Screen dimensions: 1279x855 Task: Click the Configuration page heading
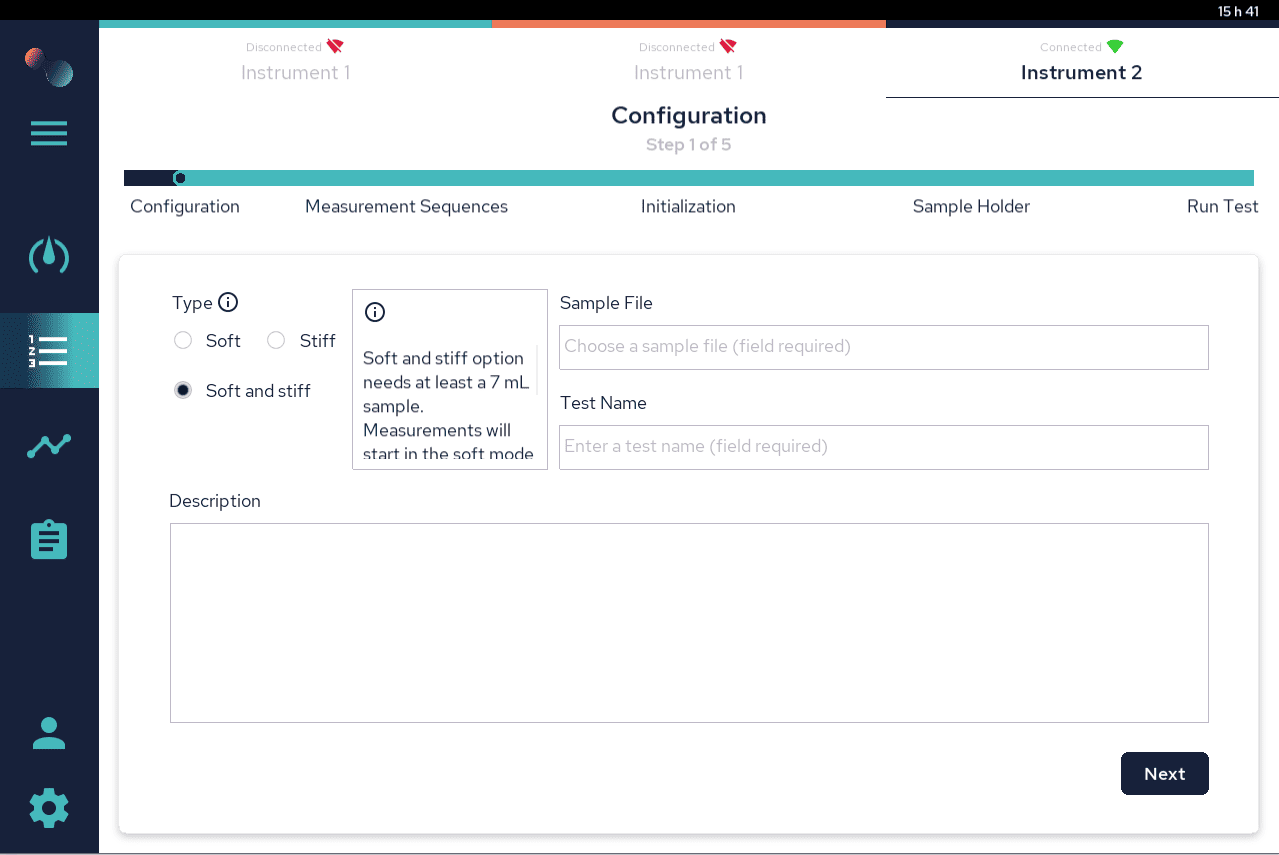689,116
